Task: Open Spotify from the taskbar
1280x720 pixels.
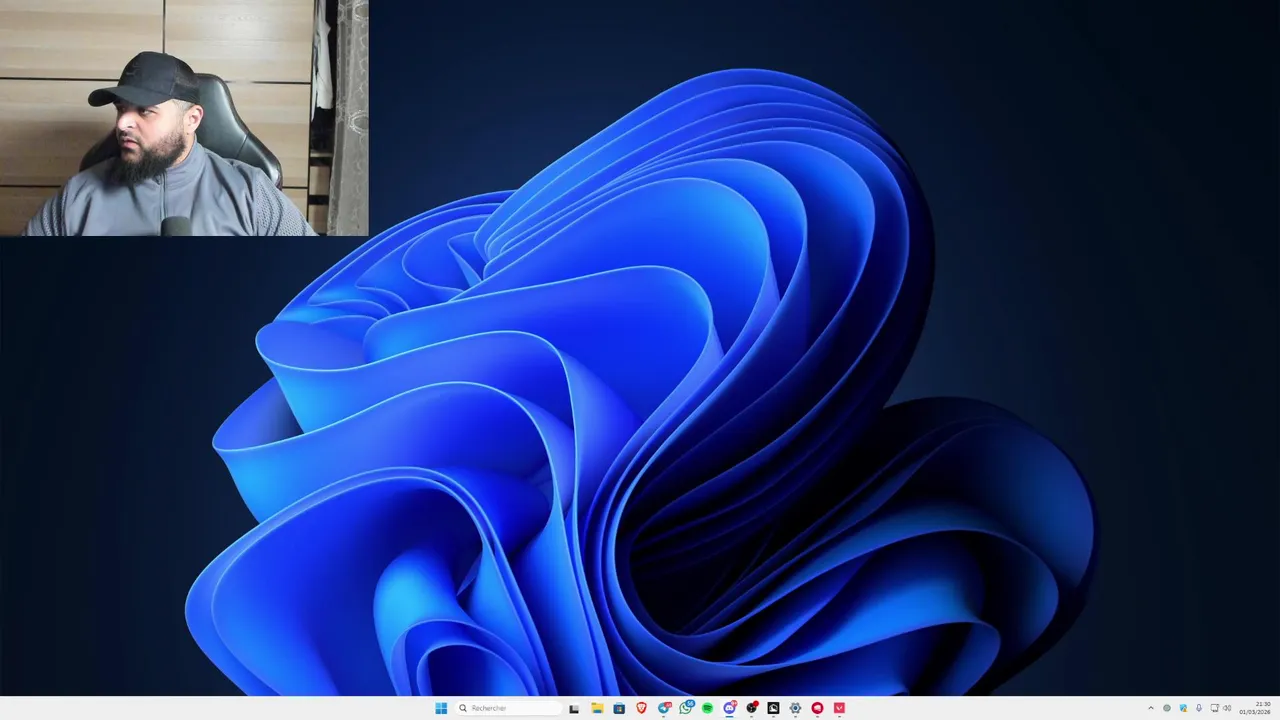Action: [x=707, y=708]
